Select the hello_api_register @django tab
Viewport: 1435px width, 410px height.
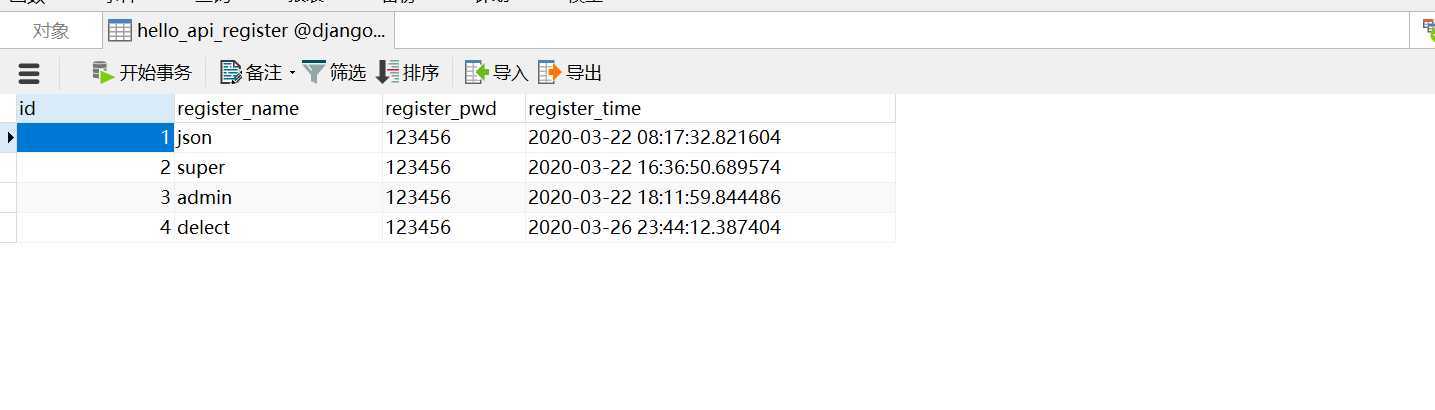[x=249, y=31]
